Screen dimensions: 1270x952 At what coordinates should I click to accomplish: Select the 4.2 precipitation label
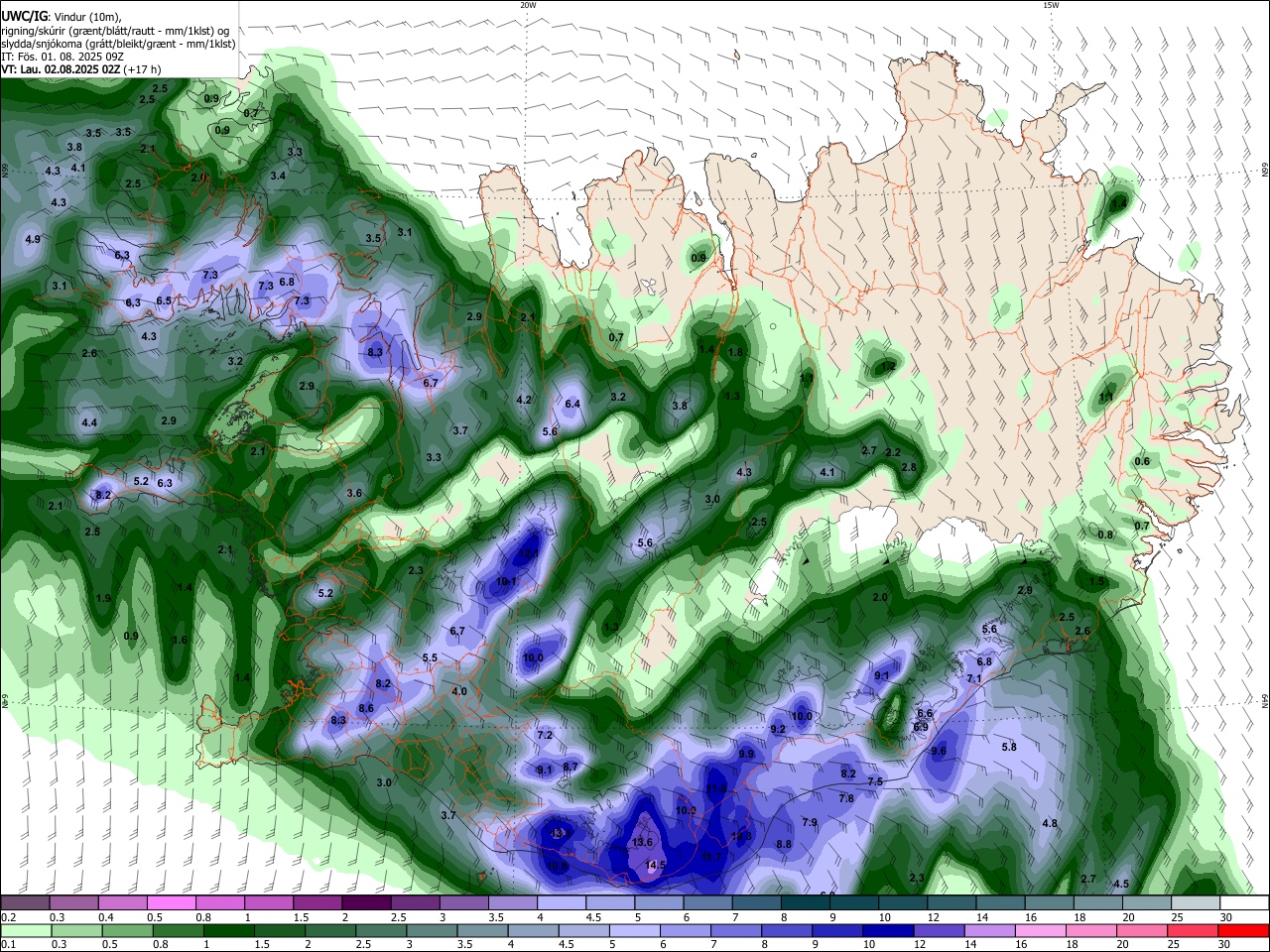point(525,400)
